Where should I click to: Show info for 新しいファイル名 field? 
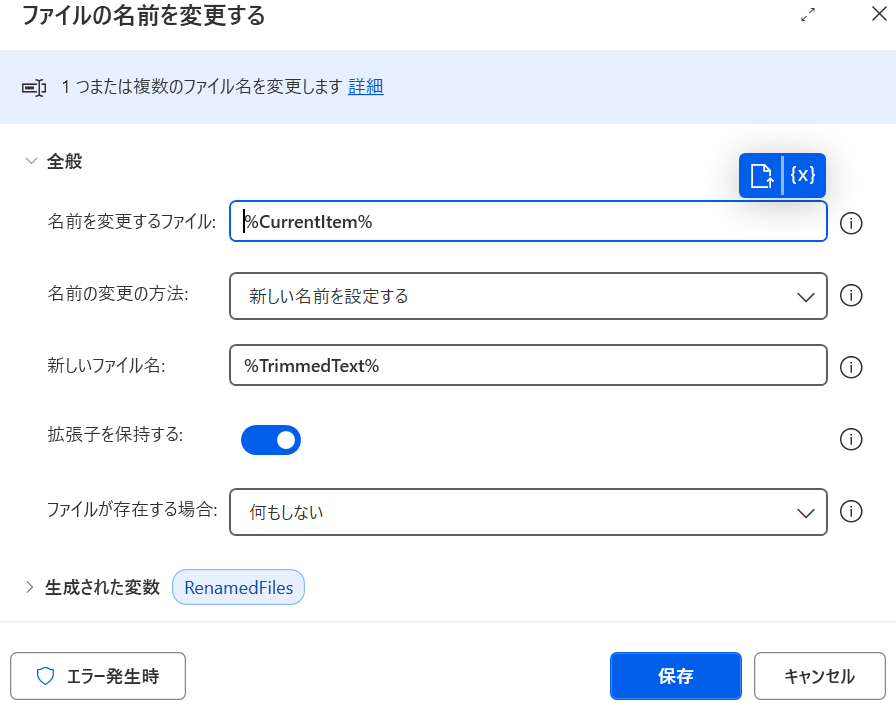point(851,367)
